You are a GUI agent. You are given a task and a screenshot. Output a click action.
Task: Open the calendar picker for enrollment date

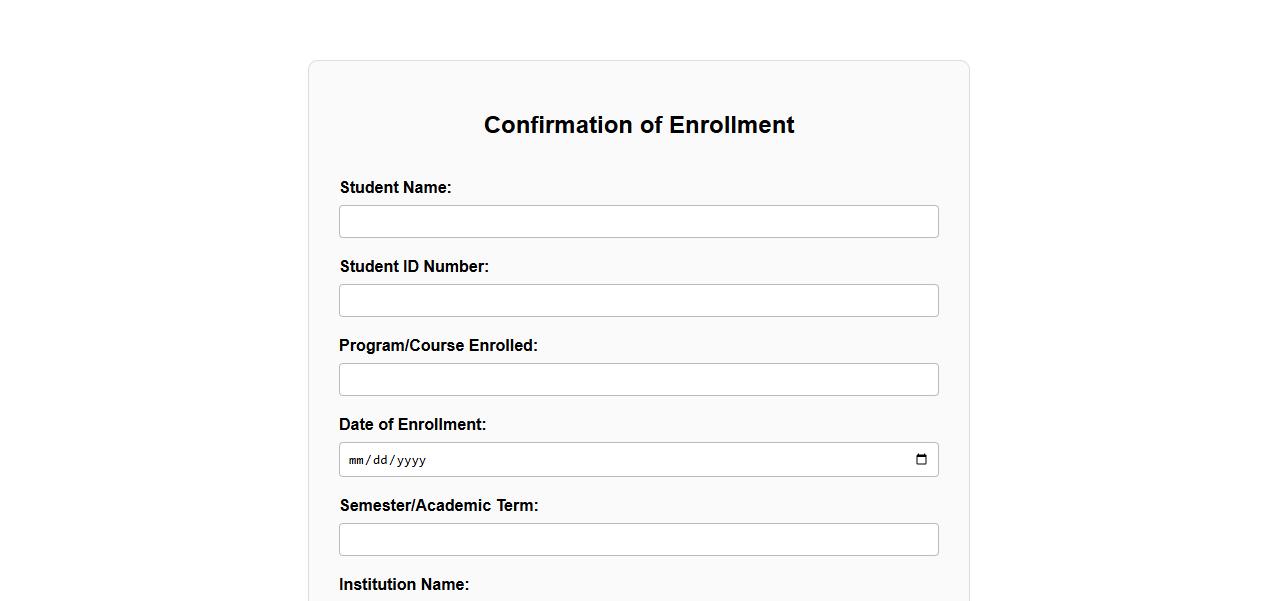(921, 460)
